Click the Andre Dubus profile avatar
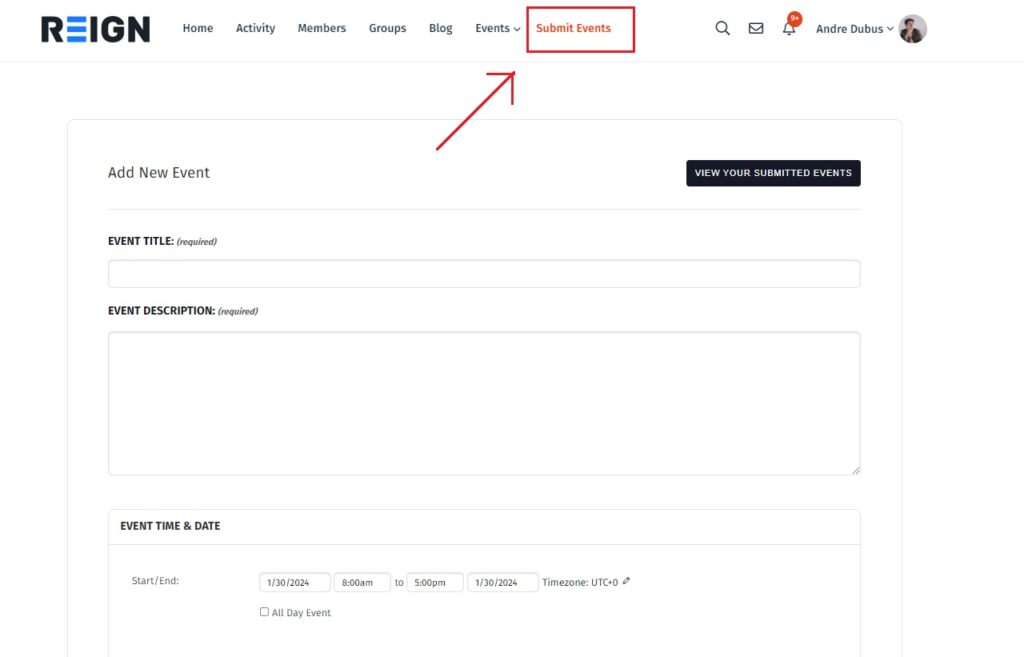Screen dimensions: 1024x657 point(912,29)
